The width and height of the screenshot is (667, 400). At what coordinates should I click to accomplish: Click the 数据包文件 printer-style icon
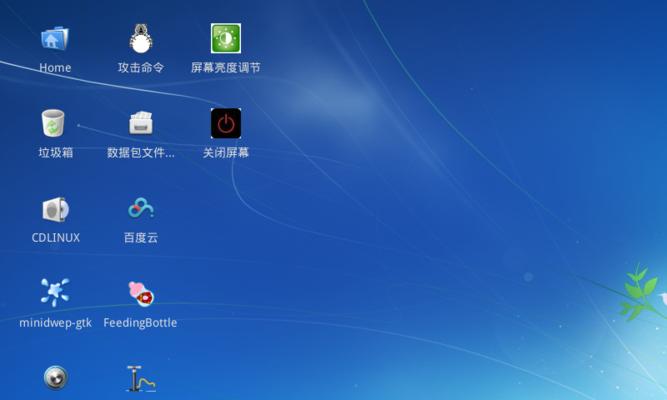140,123
